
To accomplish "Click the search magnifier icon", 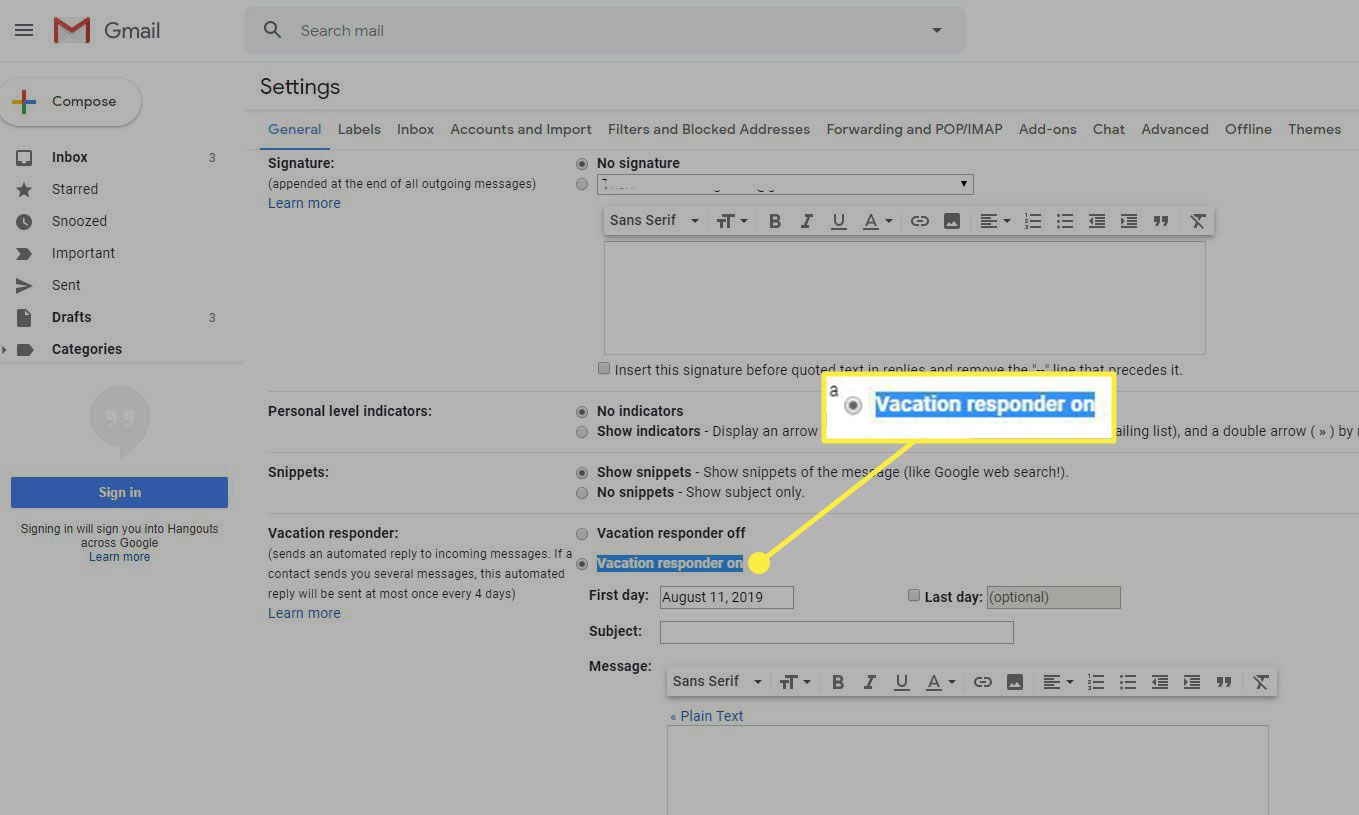I will (x=272, y=30).
